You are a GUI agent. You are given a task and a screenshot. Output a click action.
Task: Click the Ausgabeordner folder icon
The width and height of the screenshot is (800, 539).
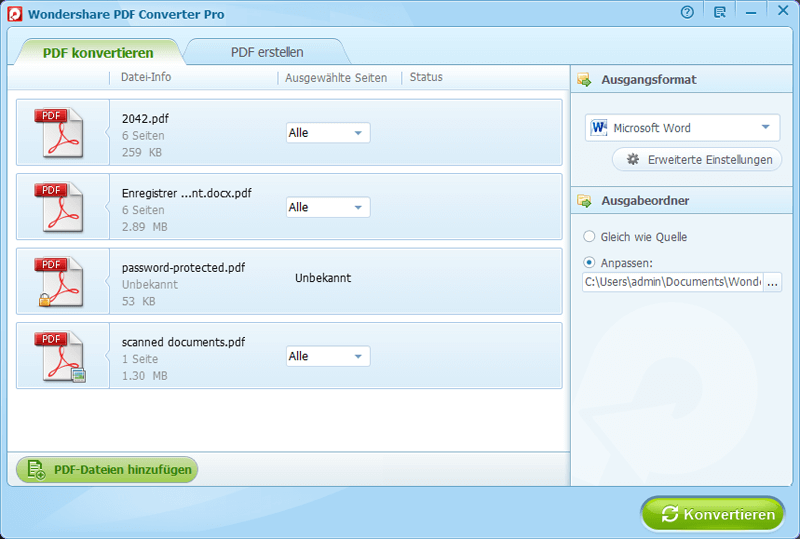click(584, 201)
